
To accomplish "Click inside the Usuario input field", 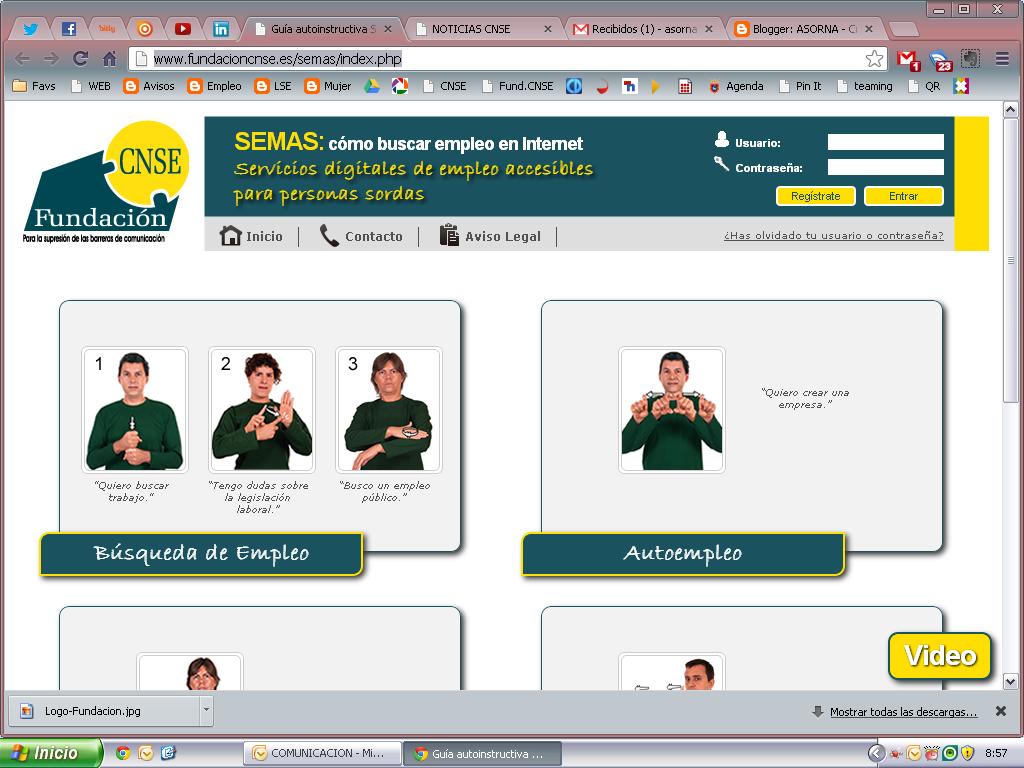I will 886,143.
